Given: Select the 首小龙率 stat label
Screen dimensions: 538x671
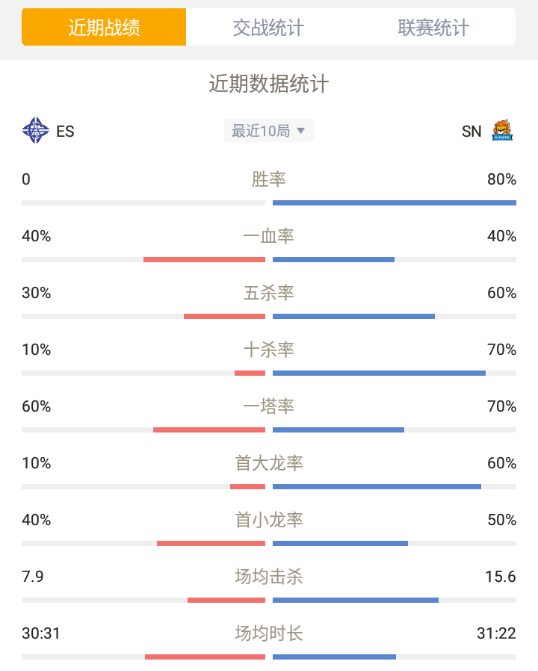Looking at the screenshot, I should [269, 520].
